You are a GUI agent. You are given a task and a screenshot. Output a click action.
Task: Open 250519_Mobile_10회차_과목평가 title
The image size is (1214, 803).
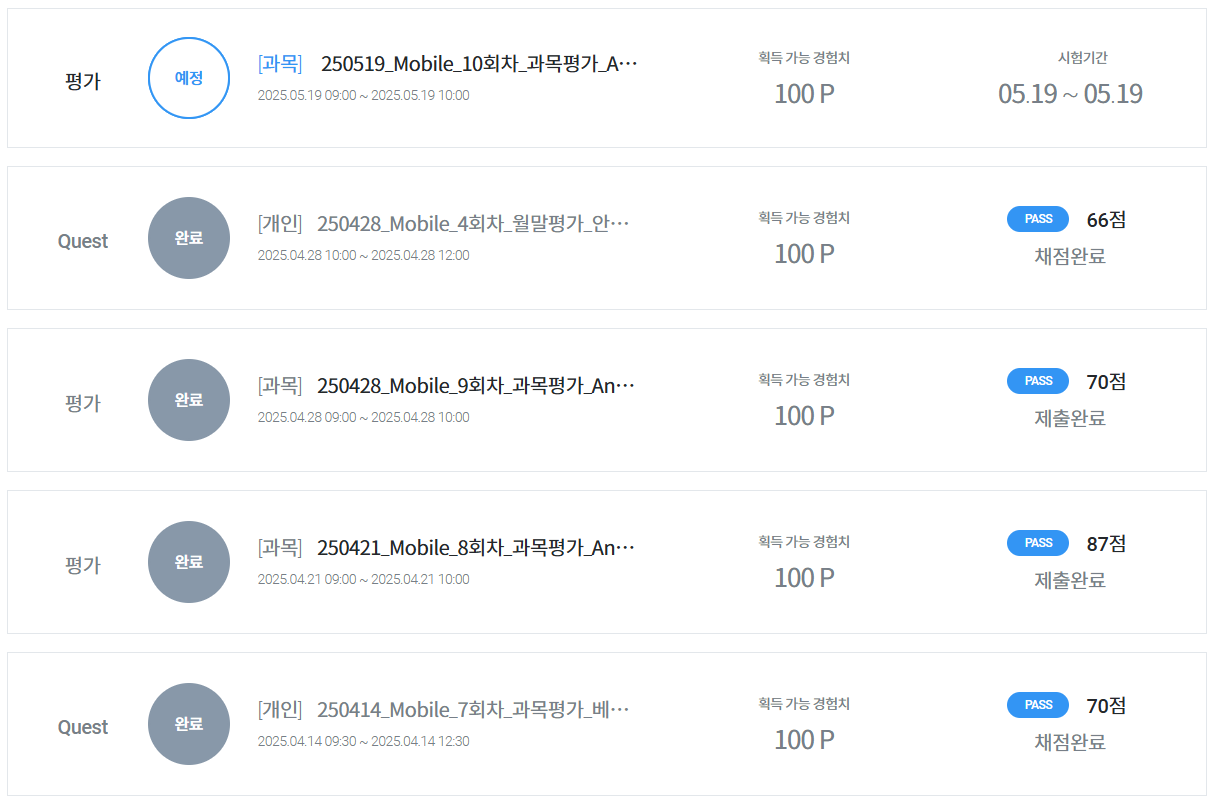(x=479, y=64)
